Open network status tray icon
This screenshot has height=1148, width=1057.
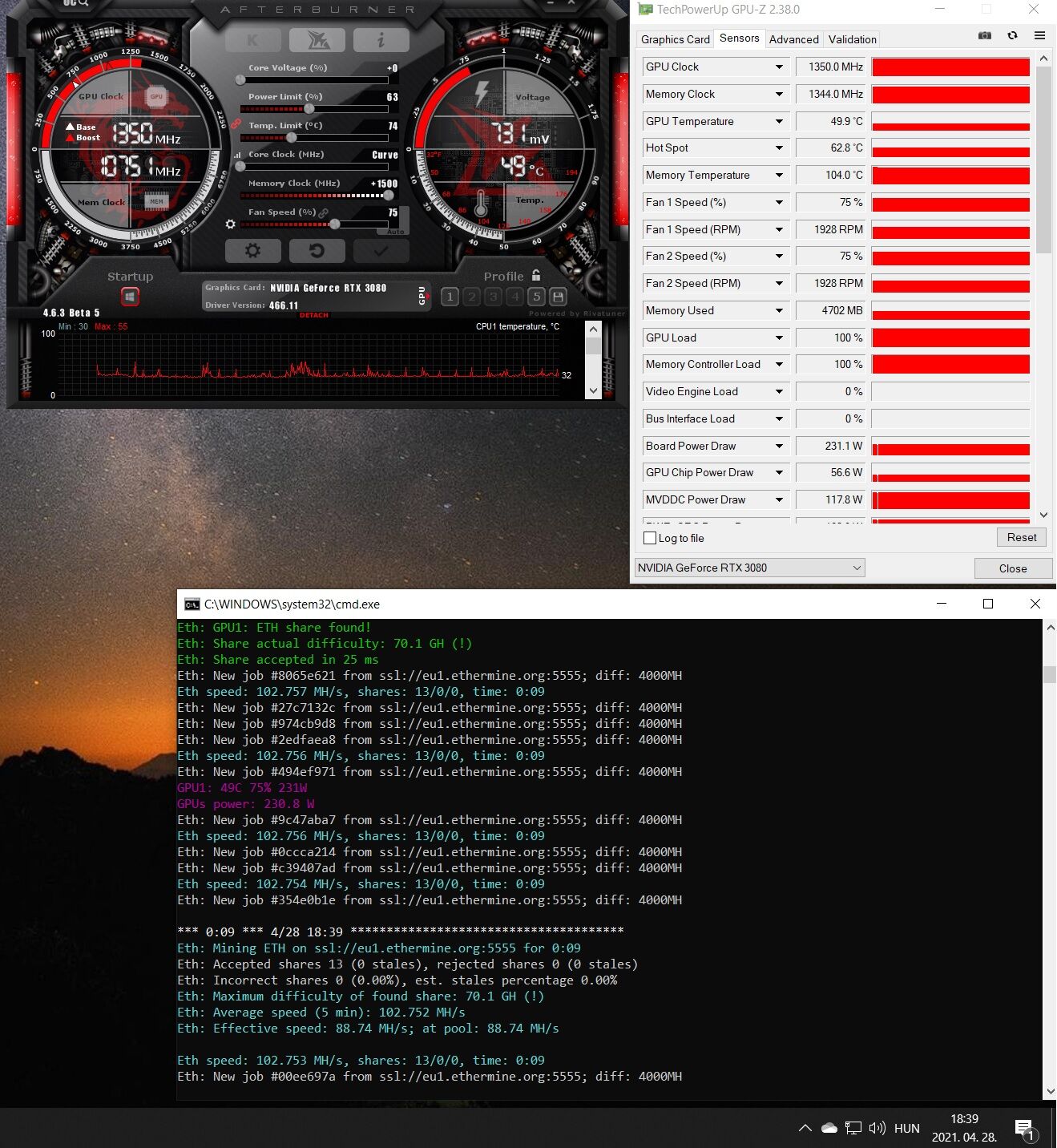point(853,1128)
